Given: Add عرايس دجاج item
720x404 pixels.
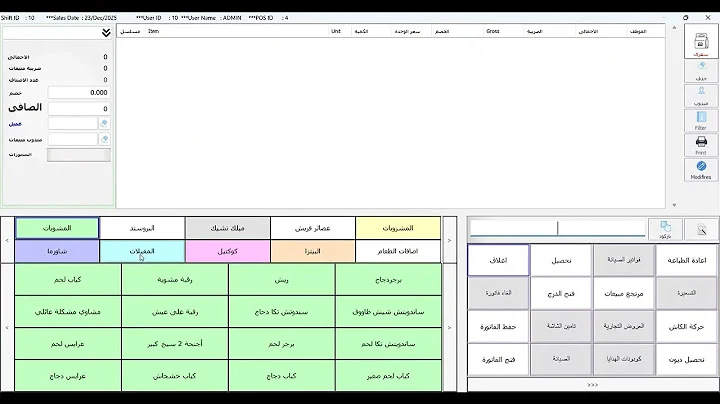Looking at the screenshot, I should [68, 376].
